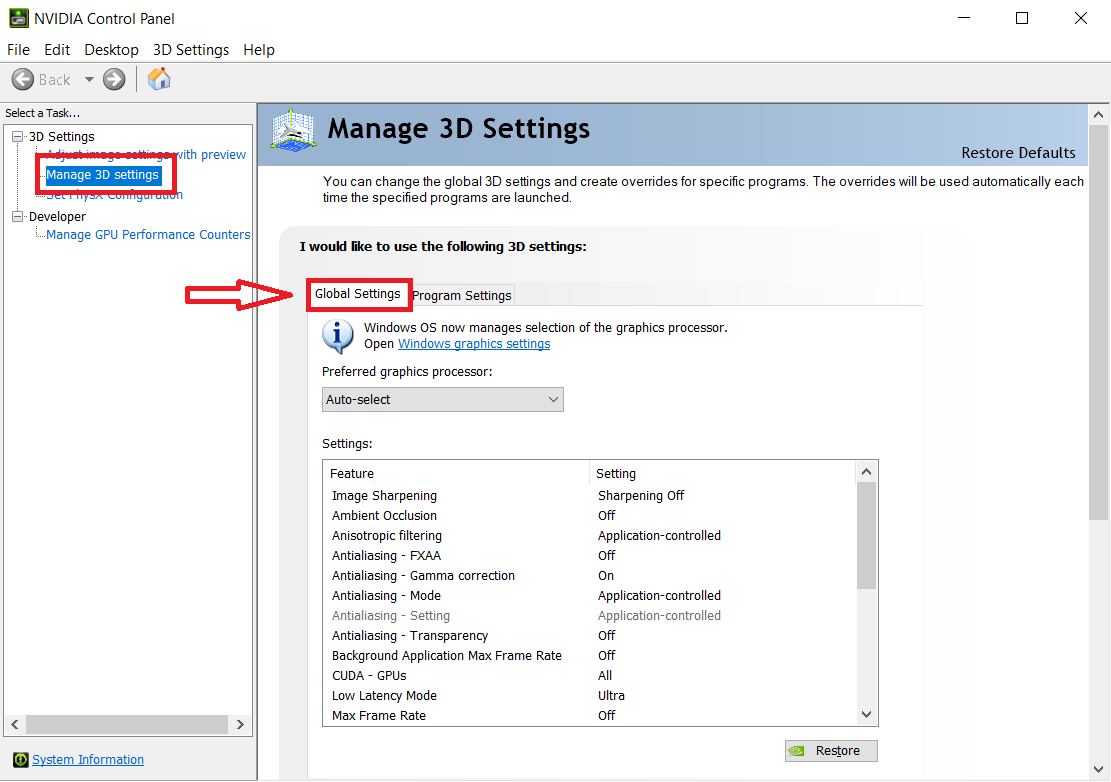Screen dimensions: 1111x782
Task: Click the blue information icon
Action: 338,336
